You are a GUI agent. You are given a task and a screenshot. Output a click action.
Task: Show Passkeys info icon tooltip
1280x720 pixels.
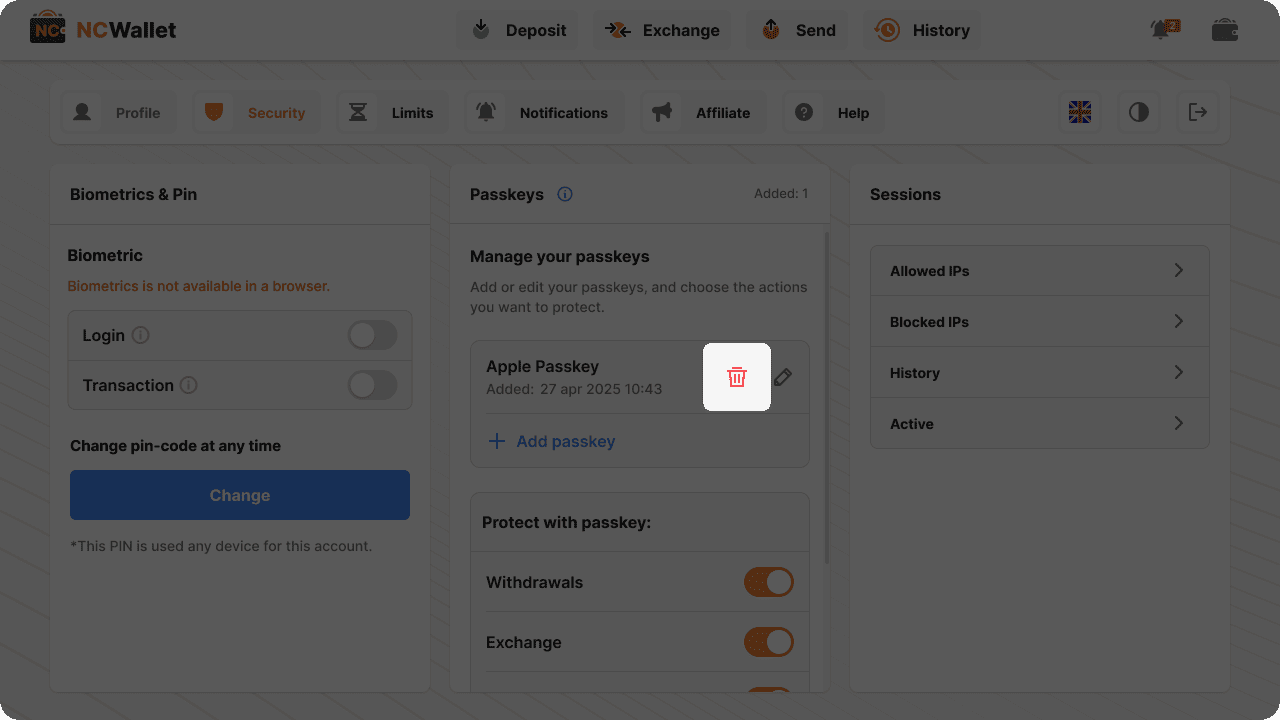coord(565,194)
